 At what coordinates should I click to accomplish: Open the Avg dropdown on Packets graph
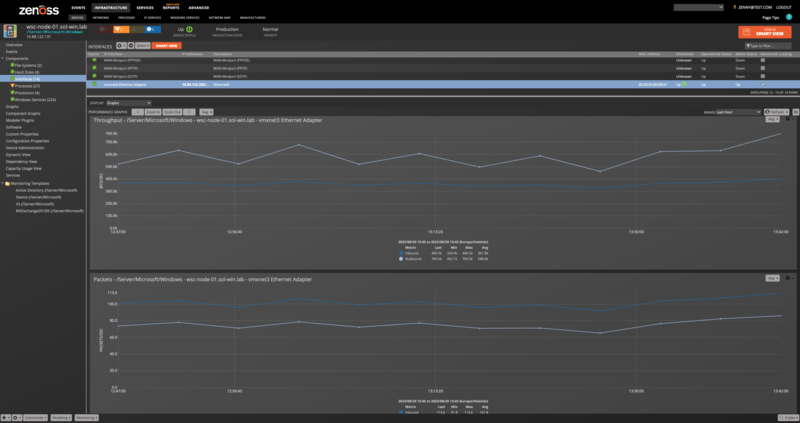(772, 278)
